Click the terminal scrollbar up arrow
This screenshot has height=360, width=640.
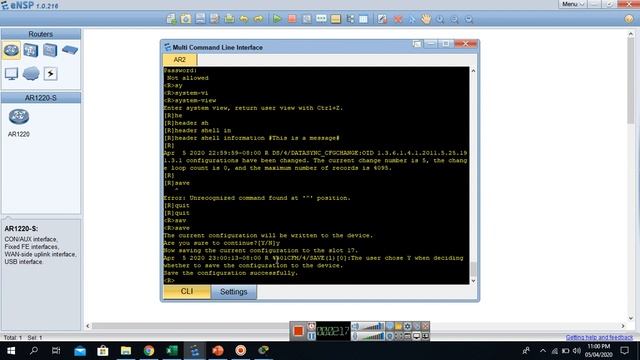[473, 71]
